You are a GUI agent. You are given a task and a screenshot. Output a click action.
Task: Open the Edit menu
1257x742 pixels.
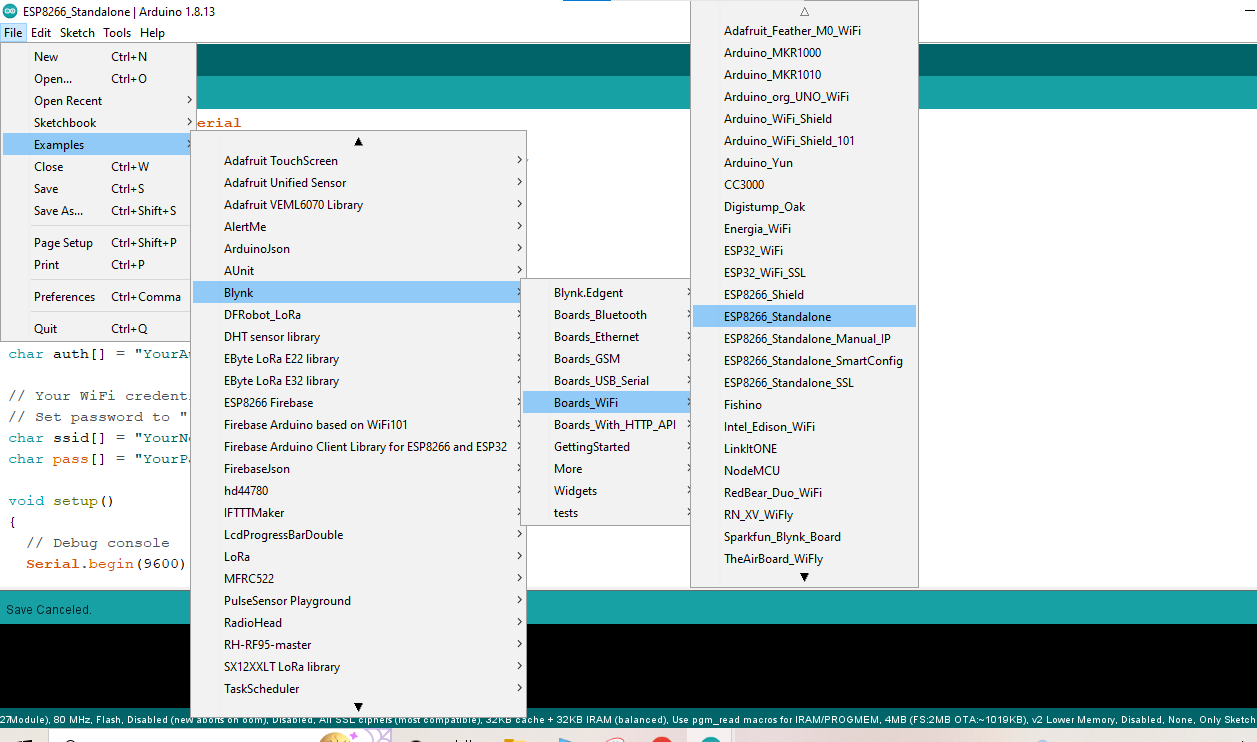41,33
